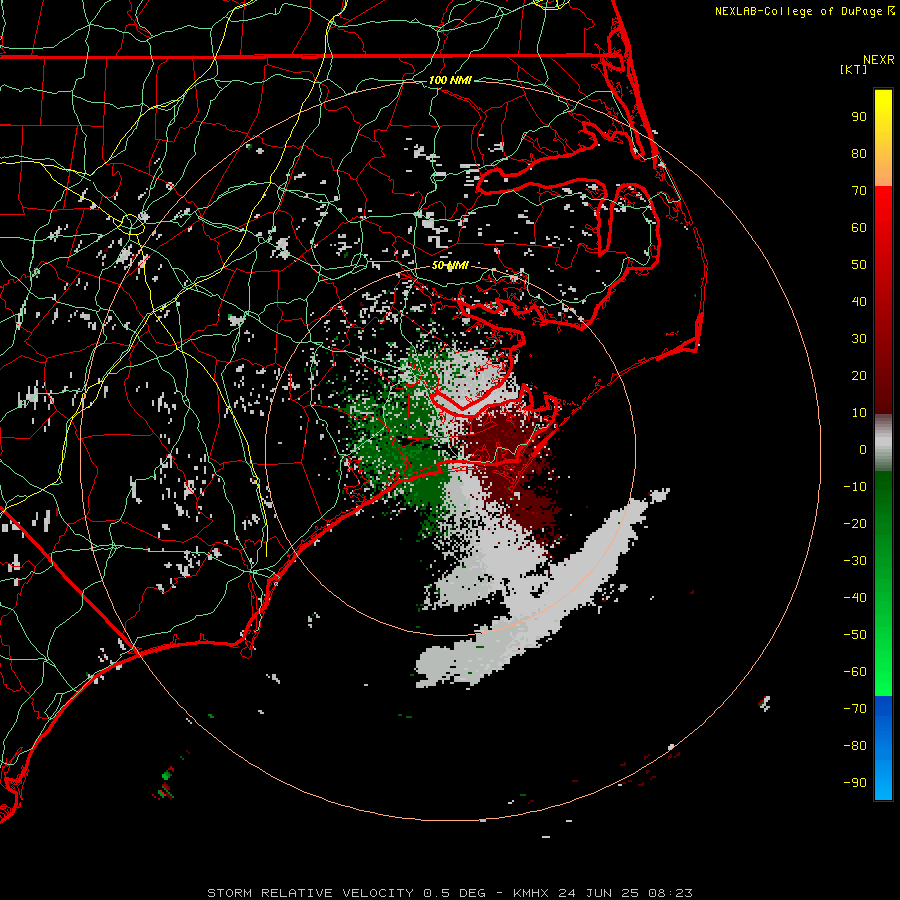Select the -70 knot scale label
900x900 pixels.
click(855, 709)
